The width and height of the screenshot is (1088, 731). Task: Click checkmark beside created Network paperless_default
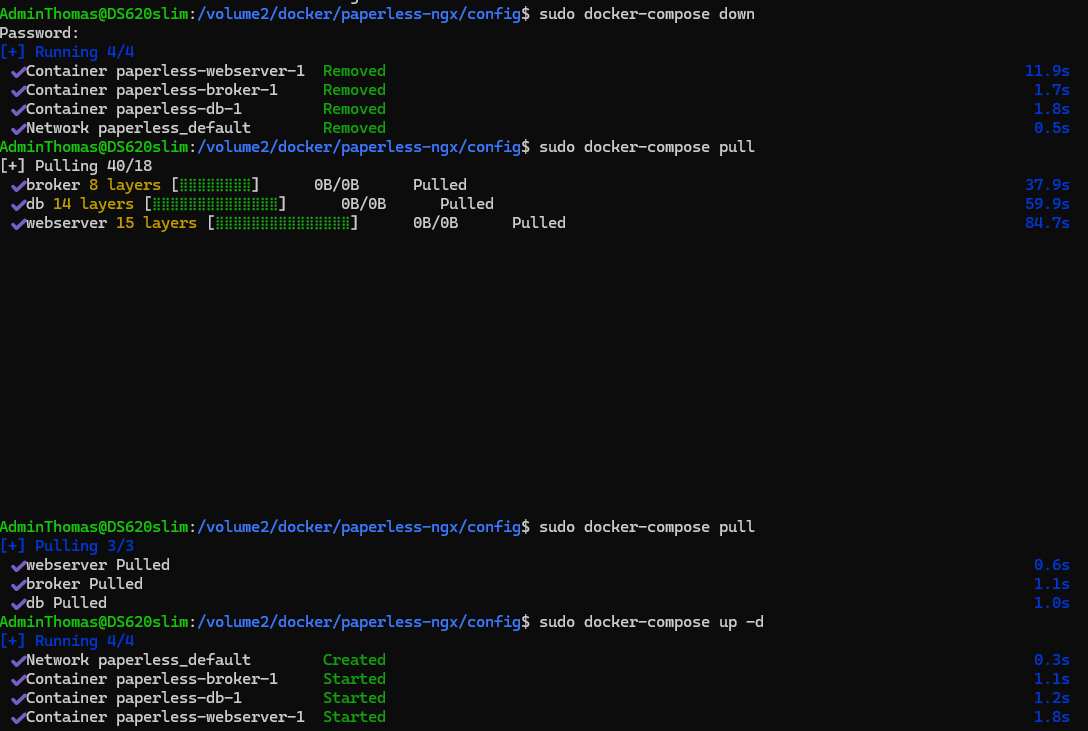coord(18,660)
